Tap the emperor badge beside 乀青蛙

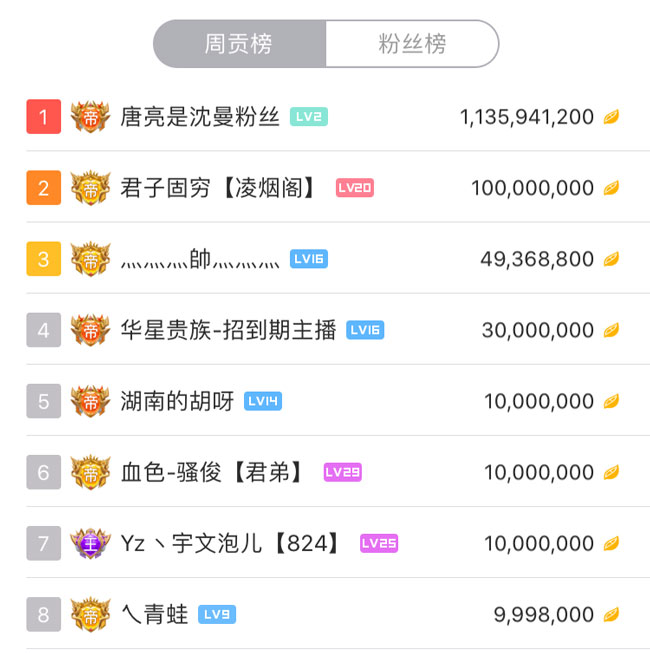click(90, 614)
